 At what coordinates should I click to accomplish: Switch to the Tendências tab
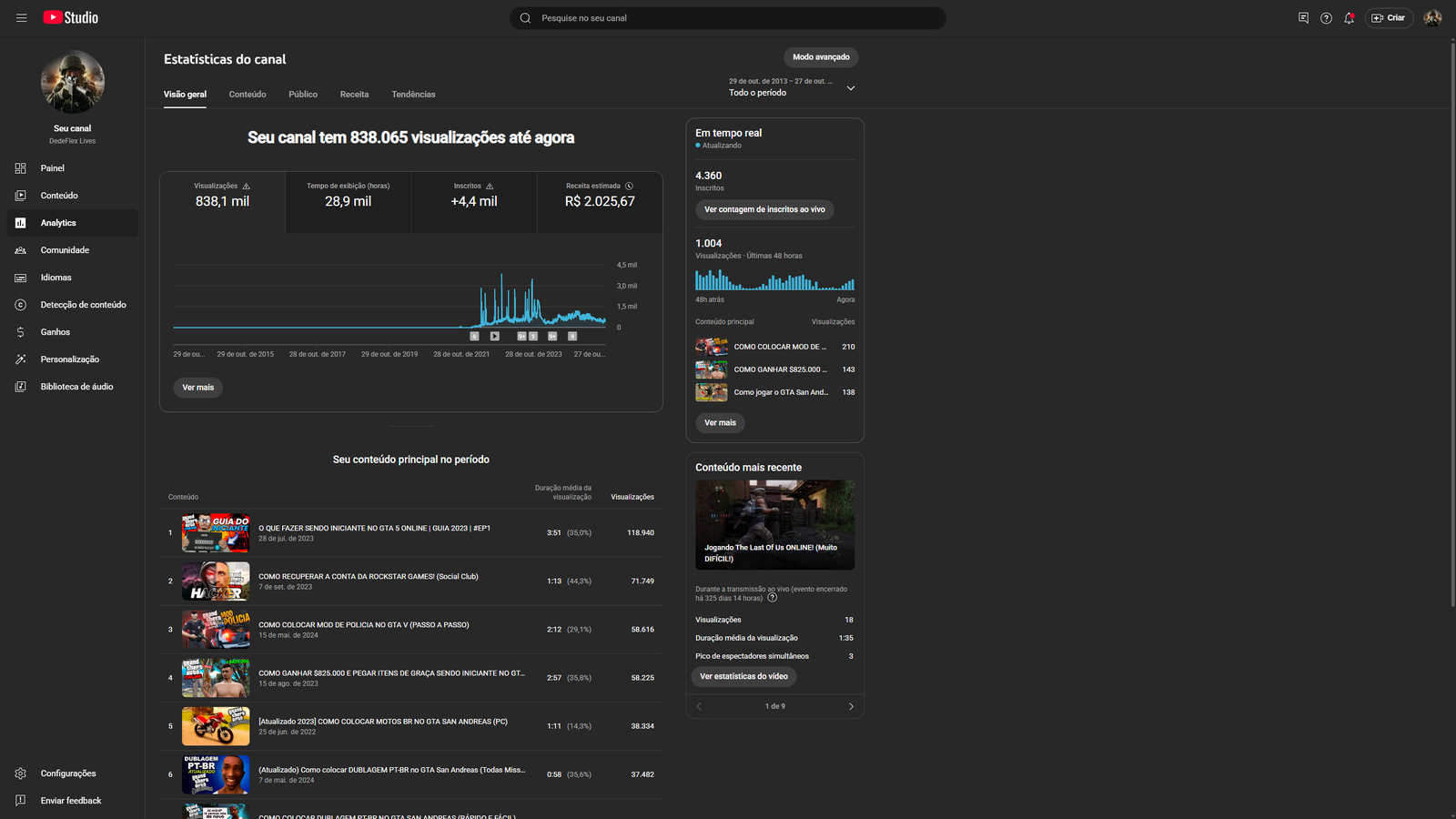[x=413, y=95]
